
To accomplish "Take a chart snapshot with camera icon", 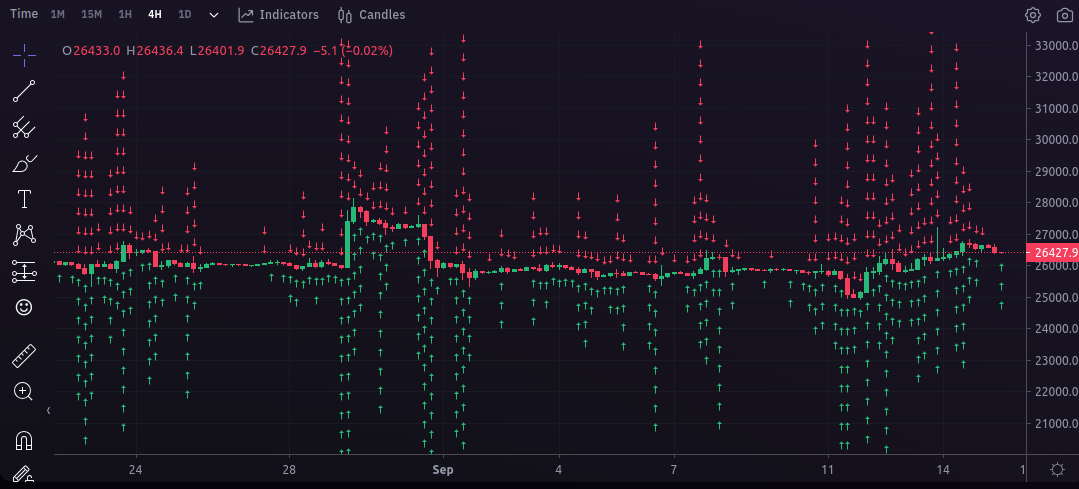I will click(1063, 14).
